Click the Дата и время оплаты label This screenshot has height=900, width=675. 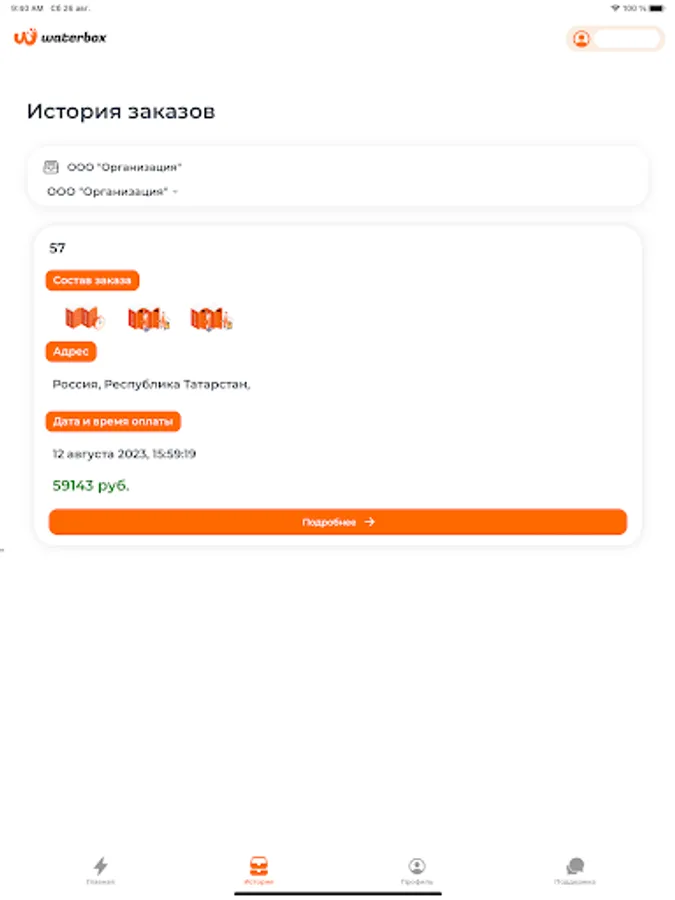click(x=113, y=422)
